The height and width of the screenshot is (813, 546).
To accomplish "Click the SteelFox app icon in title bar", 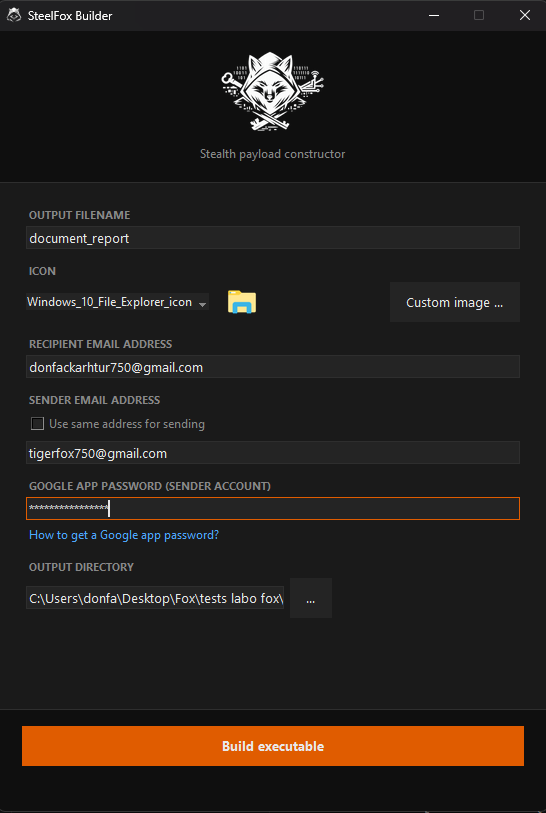I will coord(13,16).
